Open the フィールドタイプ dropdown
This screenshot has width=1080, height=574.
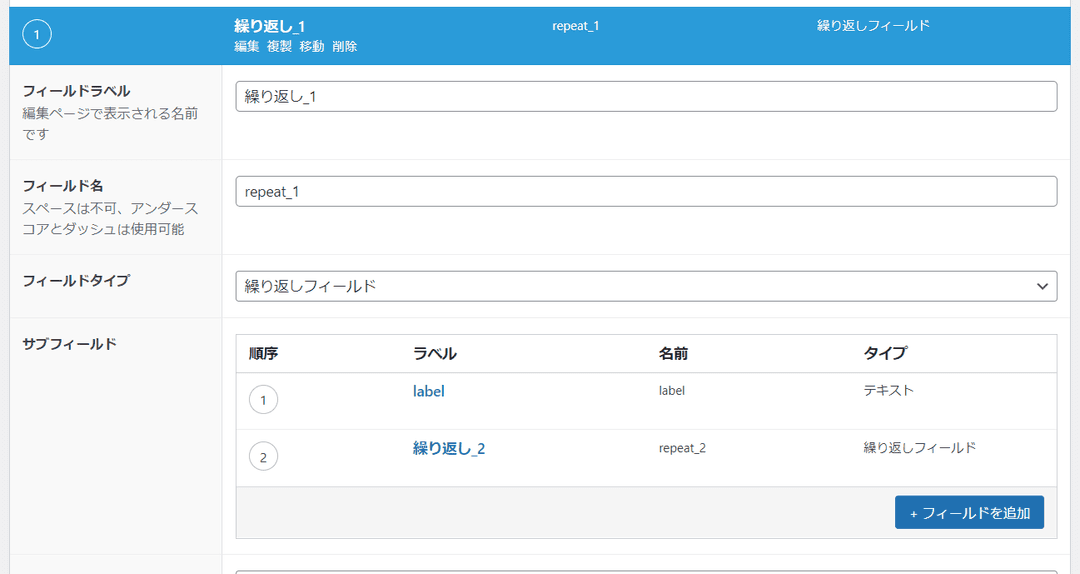coord(645,286)
